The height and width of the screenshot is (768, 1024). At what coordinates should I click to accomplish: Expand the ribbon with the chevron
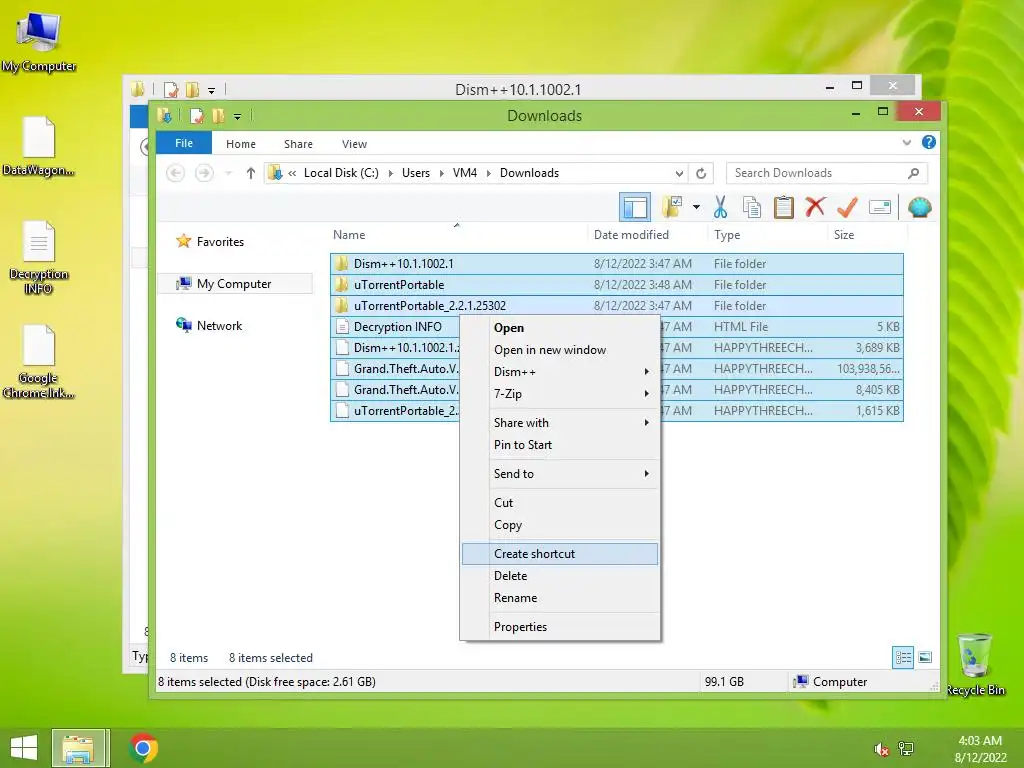[906, 142]
